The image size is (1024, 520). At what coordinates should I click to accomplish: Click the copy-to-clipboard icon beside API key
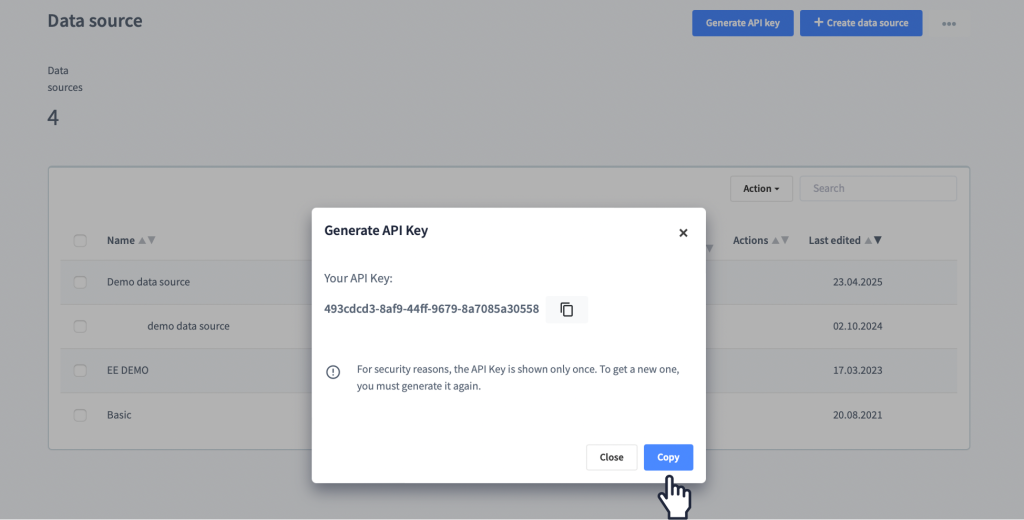[566, 309]
